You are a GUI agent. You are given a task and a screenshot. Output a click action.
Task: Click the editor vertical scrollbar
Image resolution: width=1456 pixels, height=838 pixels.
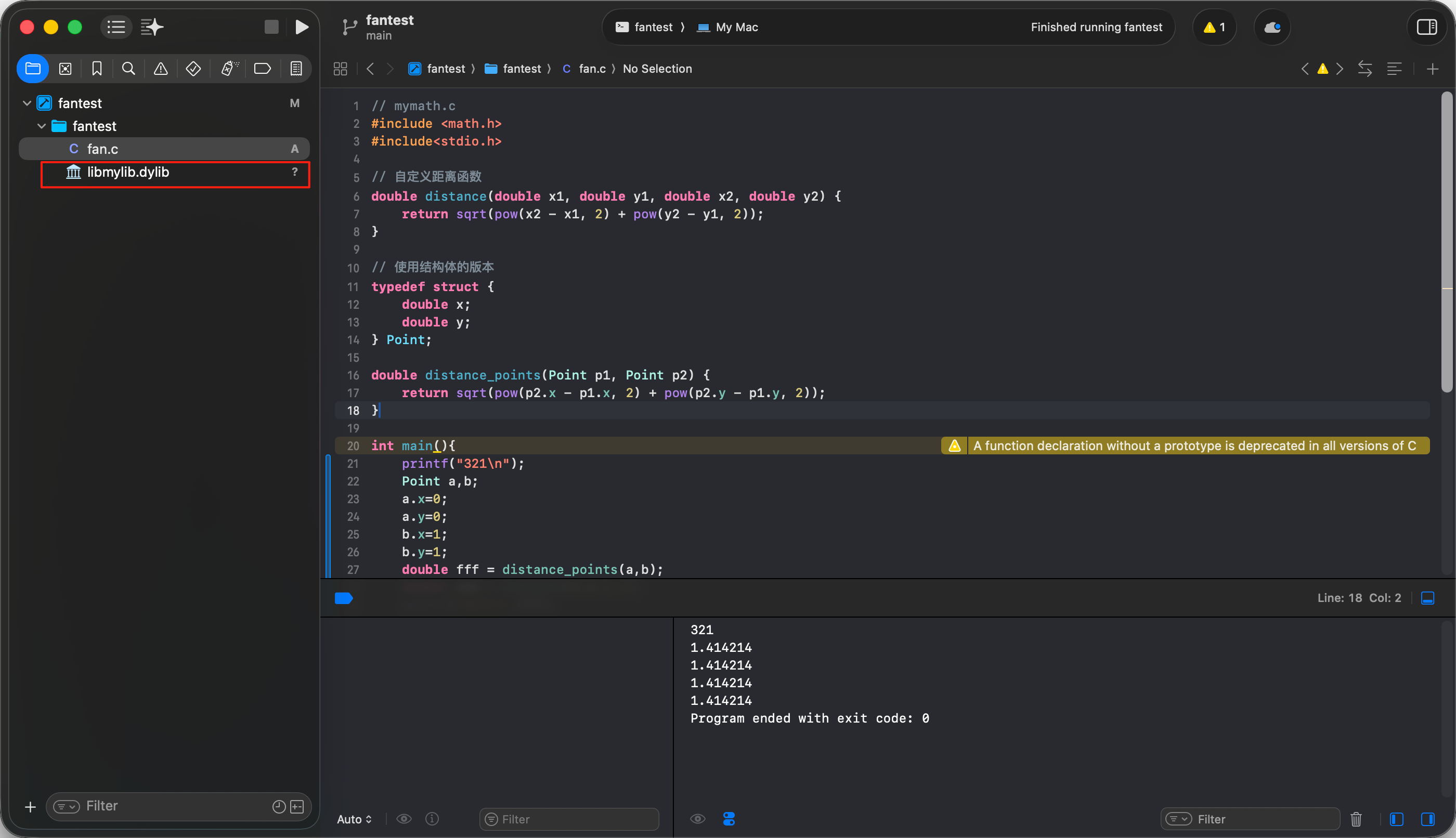click(x=1446, y=242)
